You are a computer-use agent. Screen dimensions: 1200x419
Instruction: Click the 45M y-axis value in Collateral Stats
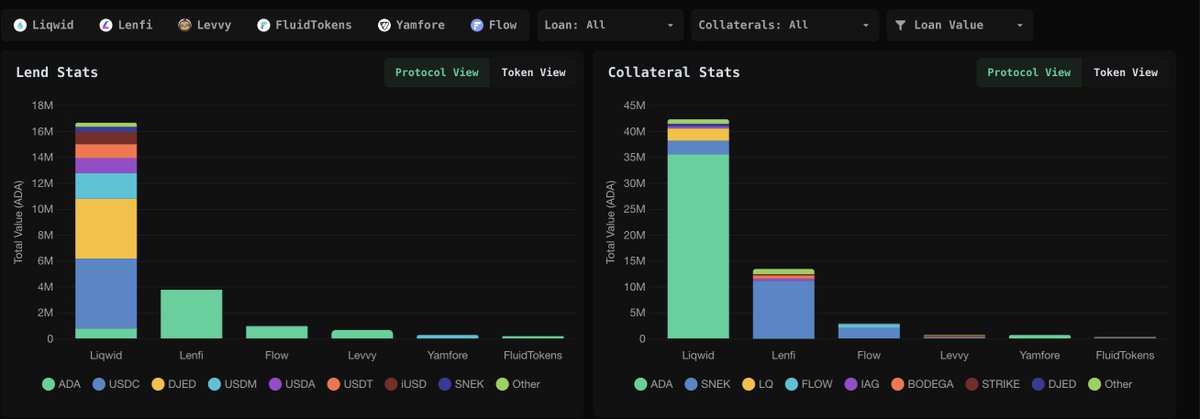click(x=634, y=105)
